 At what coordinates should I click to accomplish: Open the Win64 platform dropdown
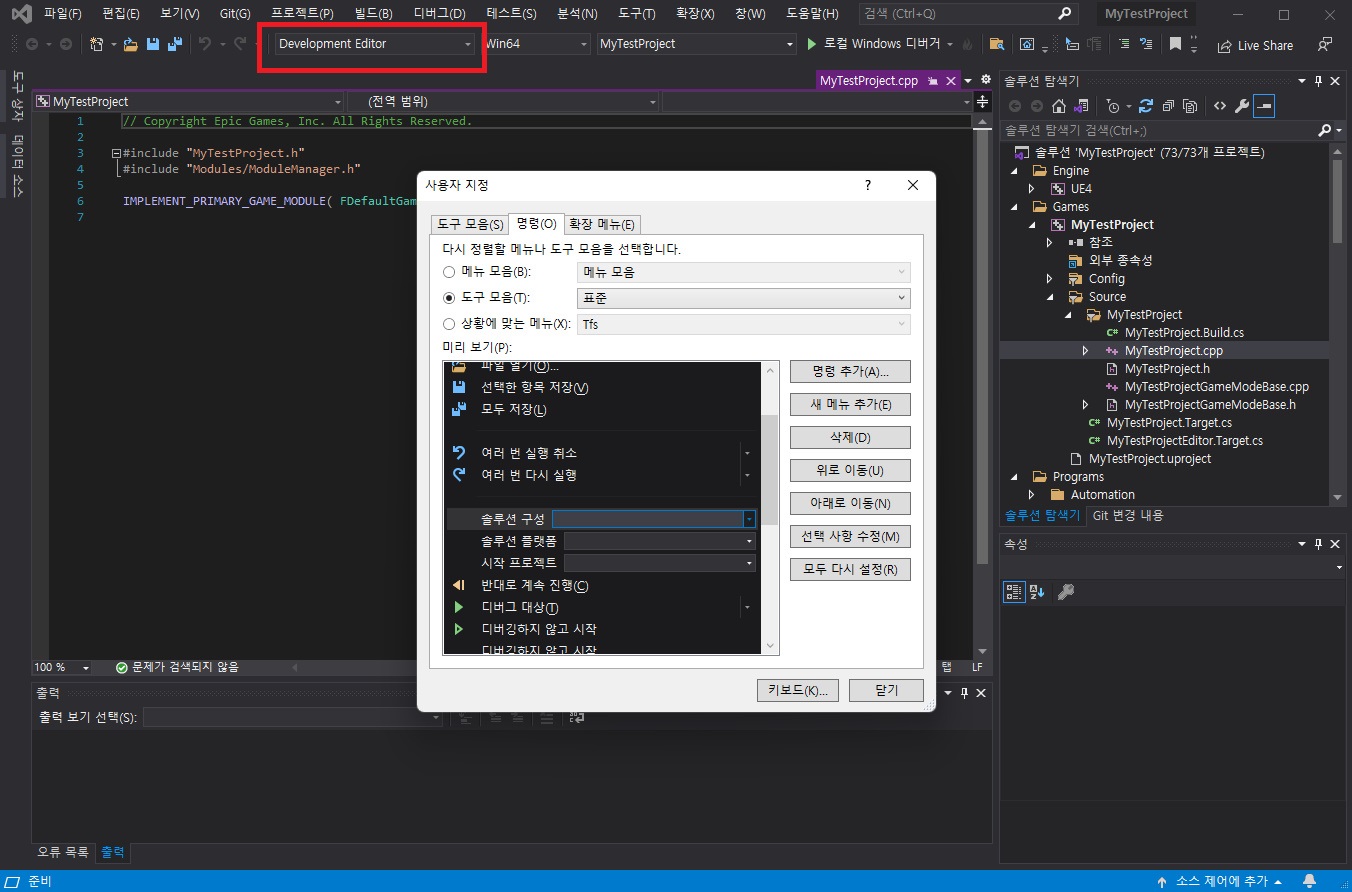point(536,44)
